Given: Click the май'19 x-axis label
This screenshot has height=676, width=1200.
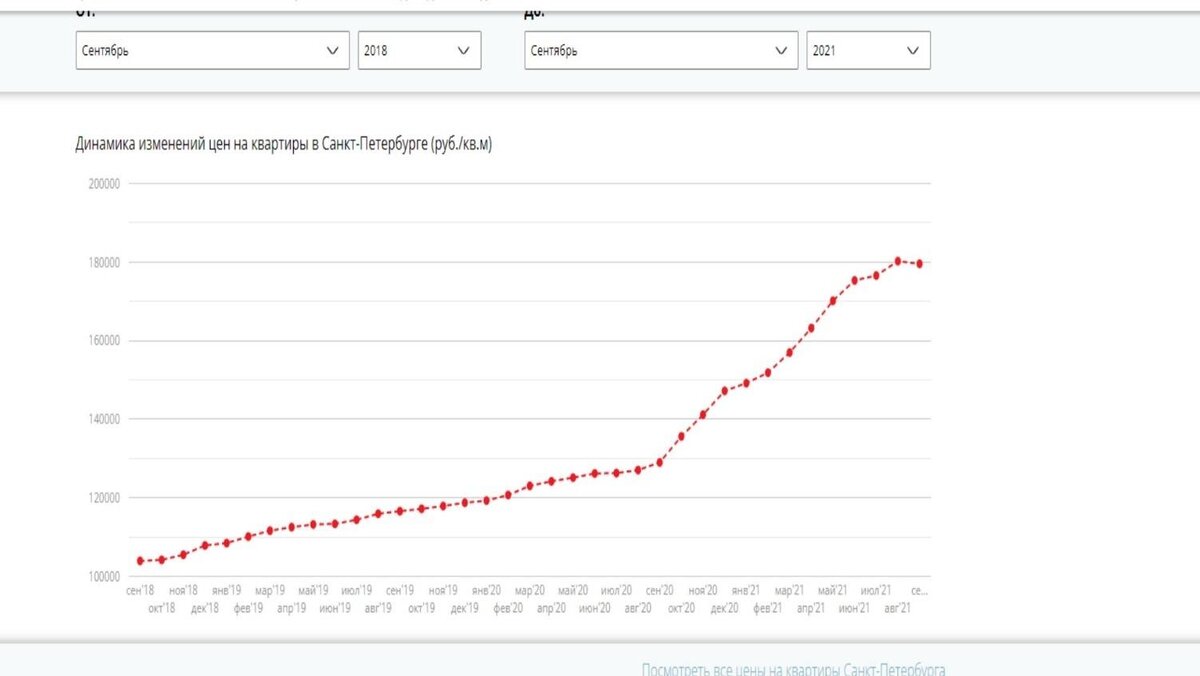Looking at the screenshot, I should (313, 591).
